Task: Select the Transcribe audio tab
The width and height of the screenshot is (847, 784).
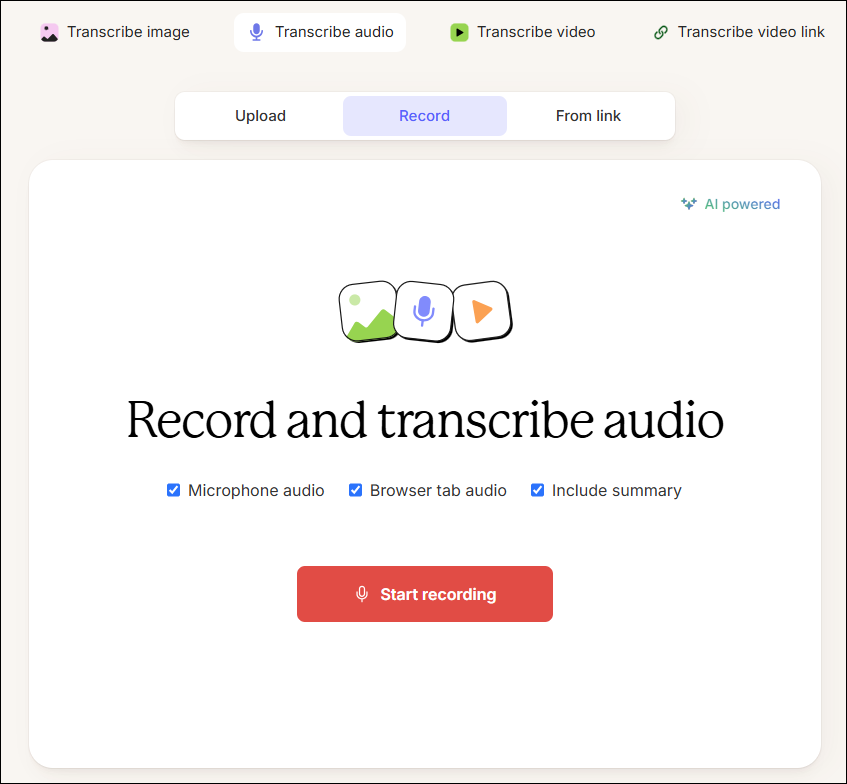Action: [320, 32]
